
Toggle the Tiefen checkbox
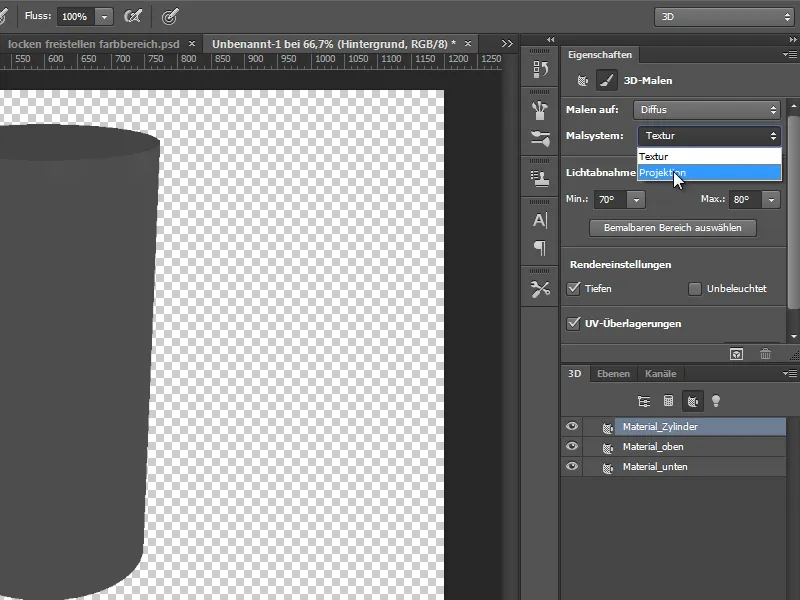click(x=573, y=289)
